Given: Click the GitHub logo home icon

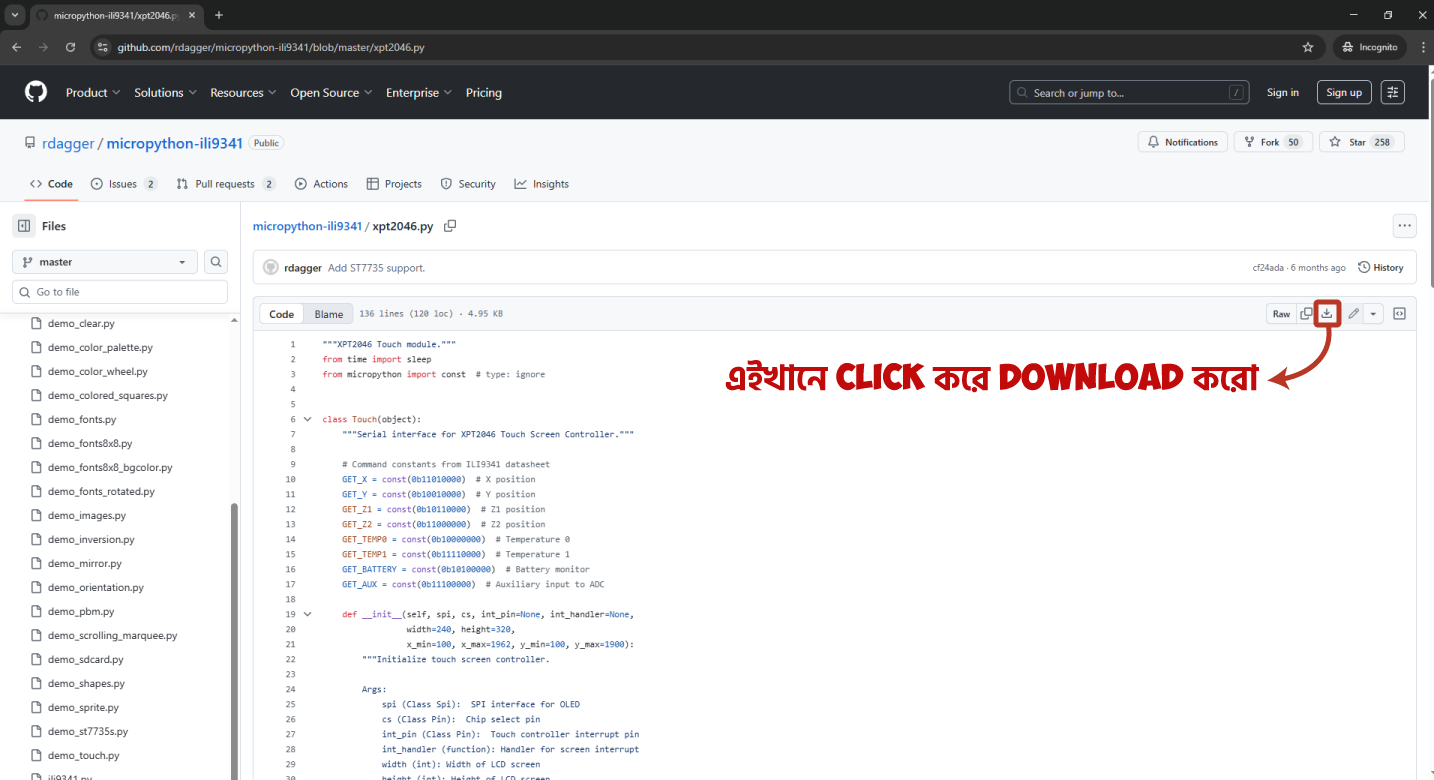Looking at the screenshot, I should pos(36,92).
